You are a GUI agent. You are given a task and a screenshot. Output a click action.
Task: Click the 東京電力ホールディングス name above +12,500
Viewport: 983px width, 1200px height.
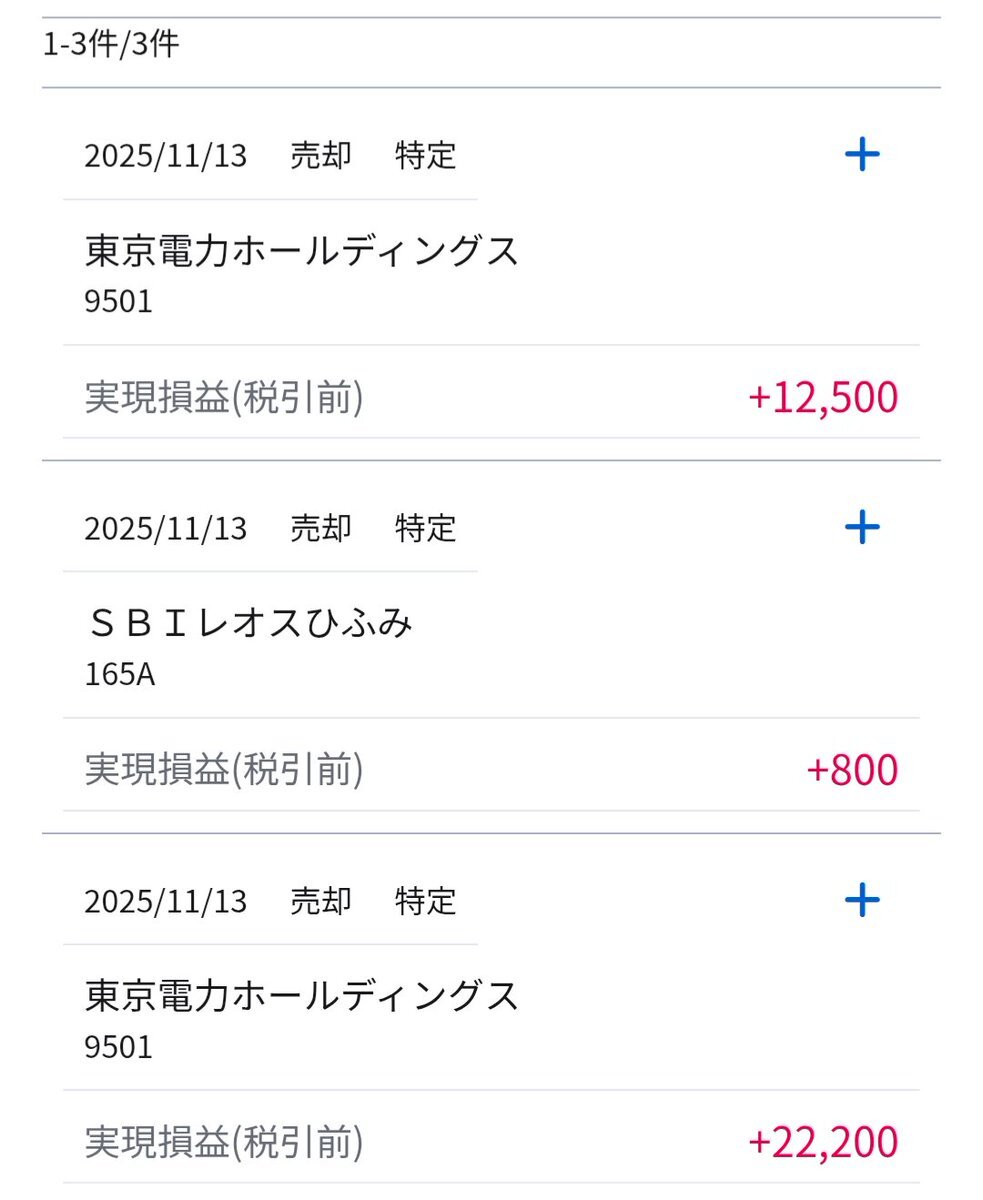[302, 251]
